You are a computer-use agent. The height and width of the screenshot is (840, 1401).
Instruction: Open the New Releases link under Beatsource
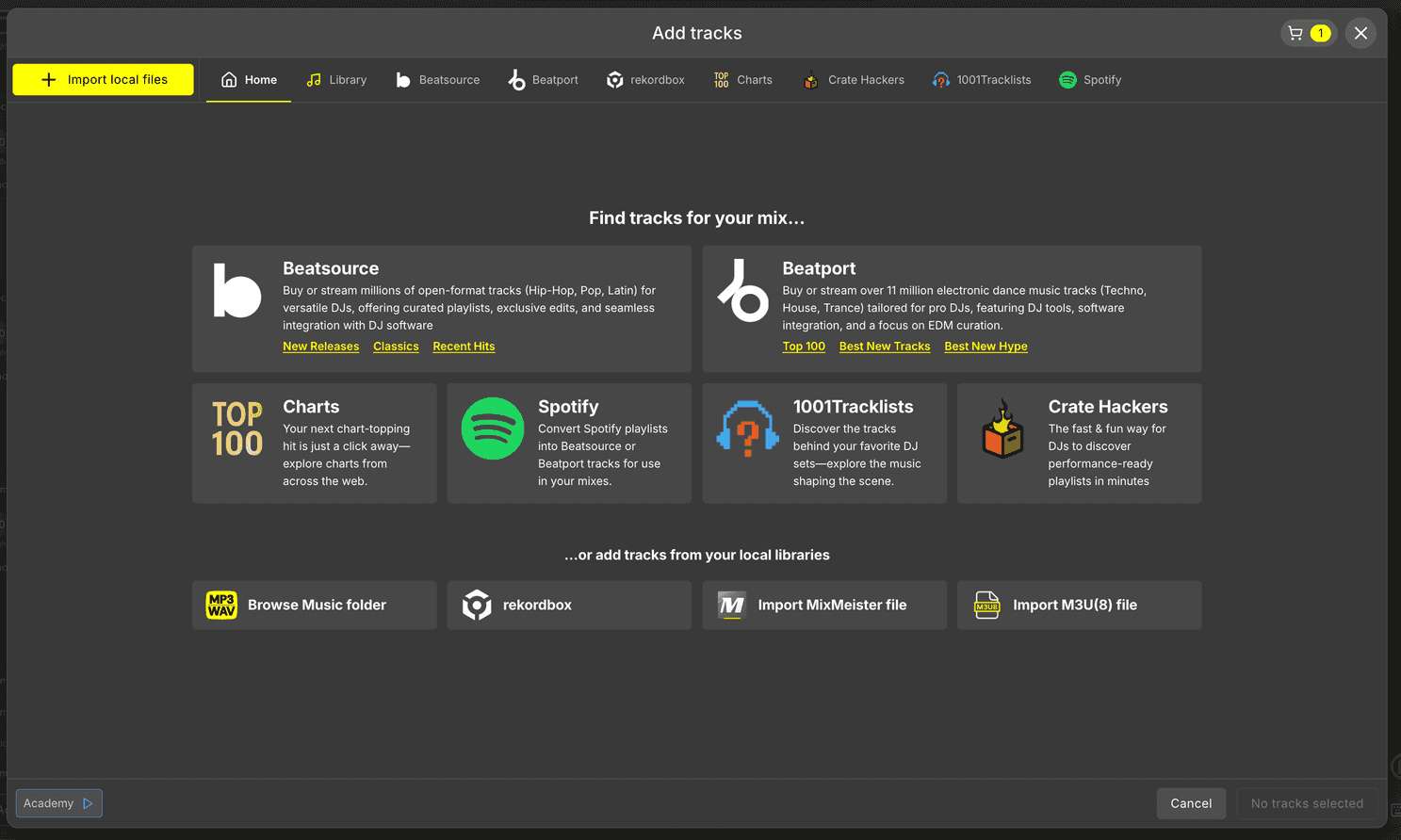click(320, 346)
